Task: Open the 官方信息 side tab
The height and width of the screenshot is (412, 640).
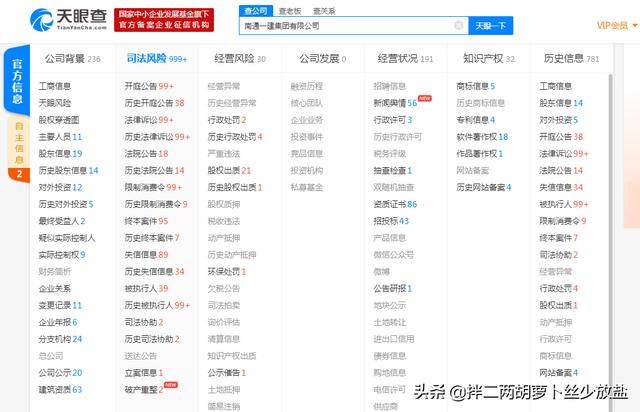Action: point(17,80)
